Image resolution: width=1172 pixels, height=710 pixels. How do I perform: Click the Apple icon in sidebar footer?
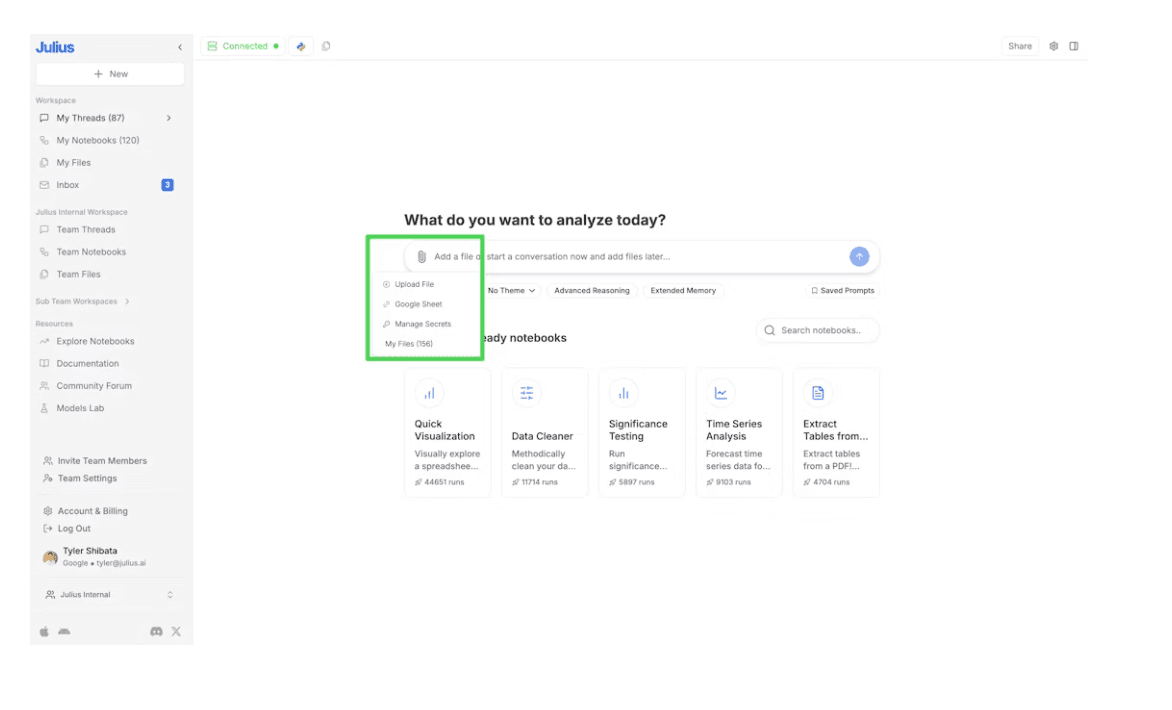(x=43, y=631)
